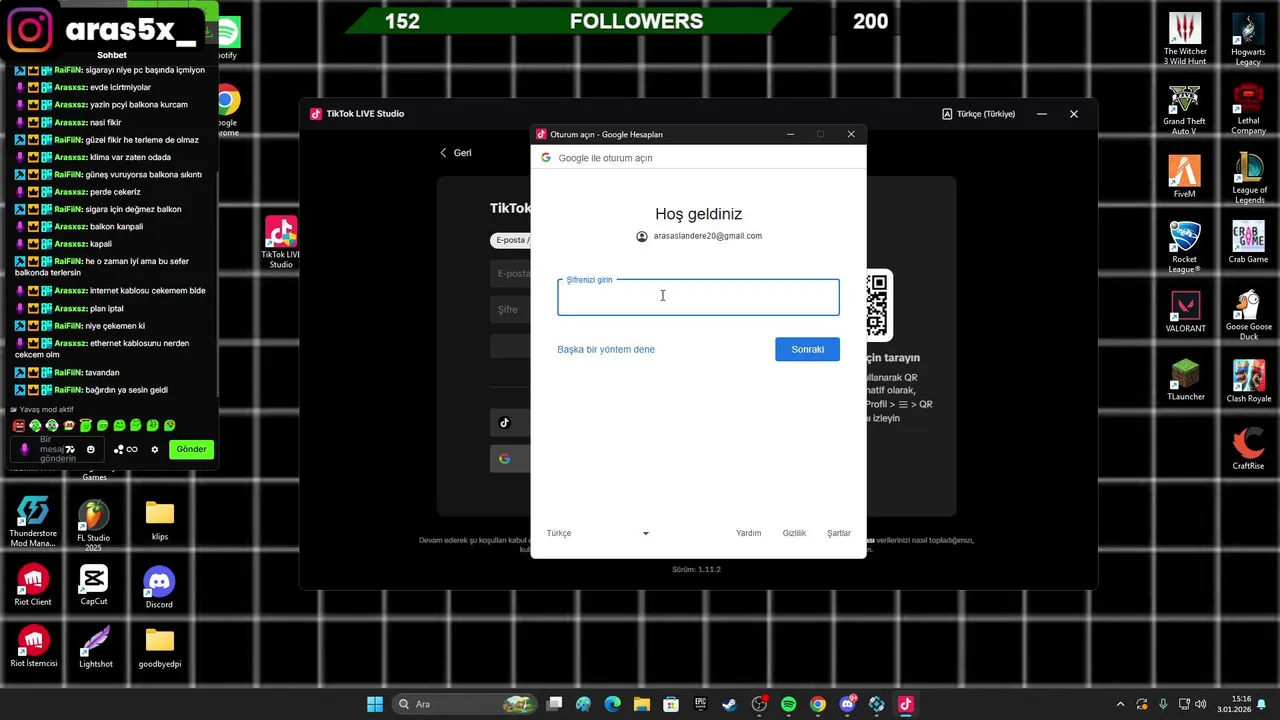Viewport: 1280px width, 720px height.
Task: Open the FL Studio 2025 shortcut
Action: pyautogui.click(x=94, y=526)
